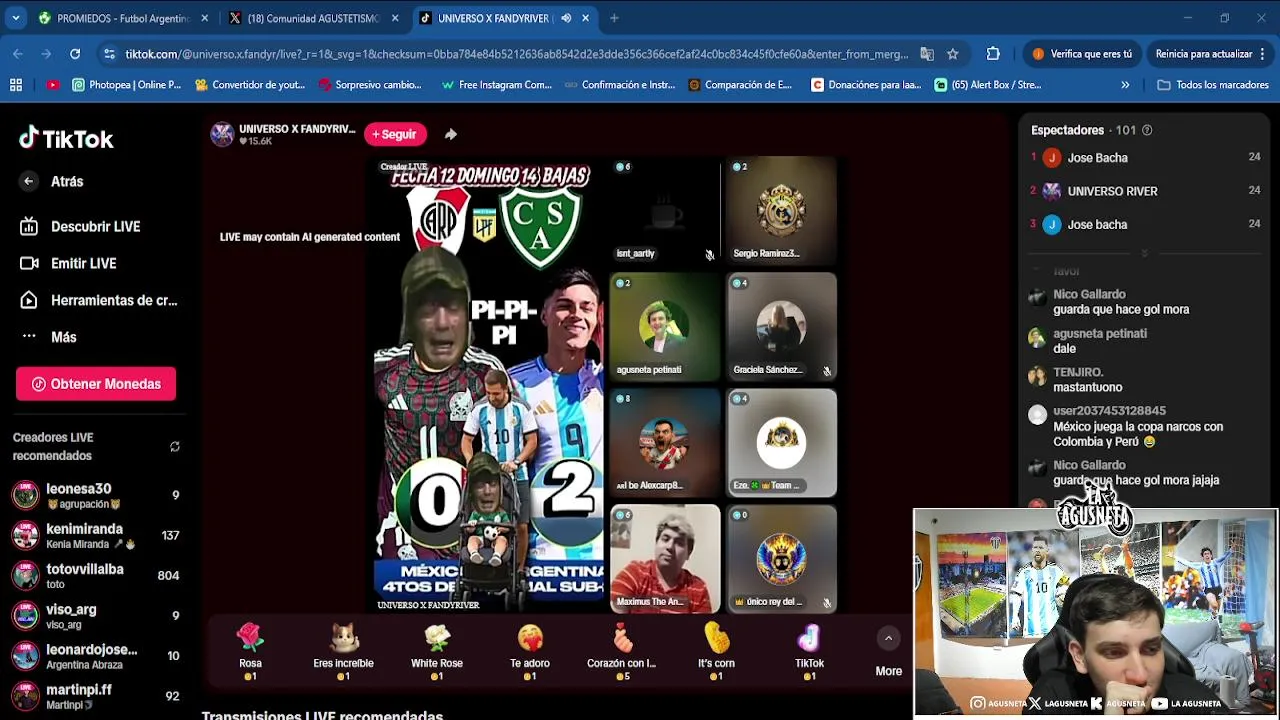Screen dimensions: 1280x720
Task: Open Herramientas de creador menu item
Action: pyautogui.click(x=98, y=300)
